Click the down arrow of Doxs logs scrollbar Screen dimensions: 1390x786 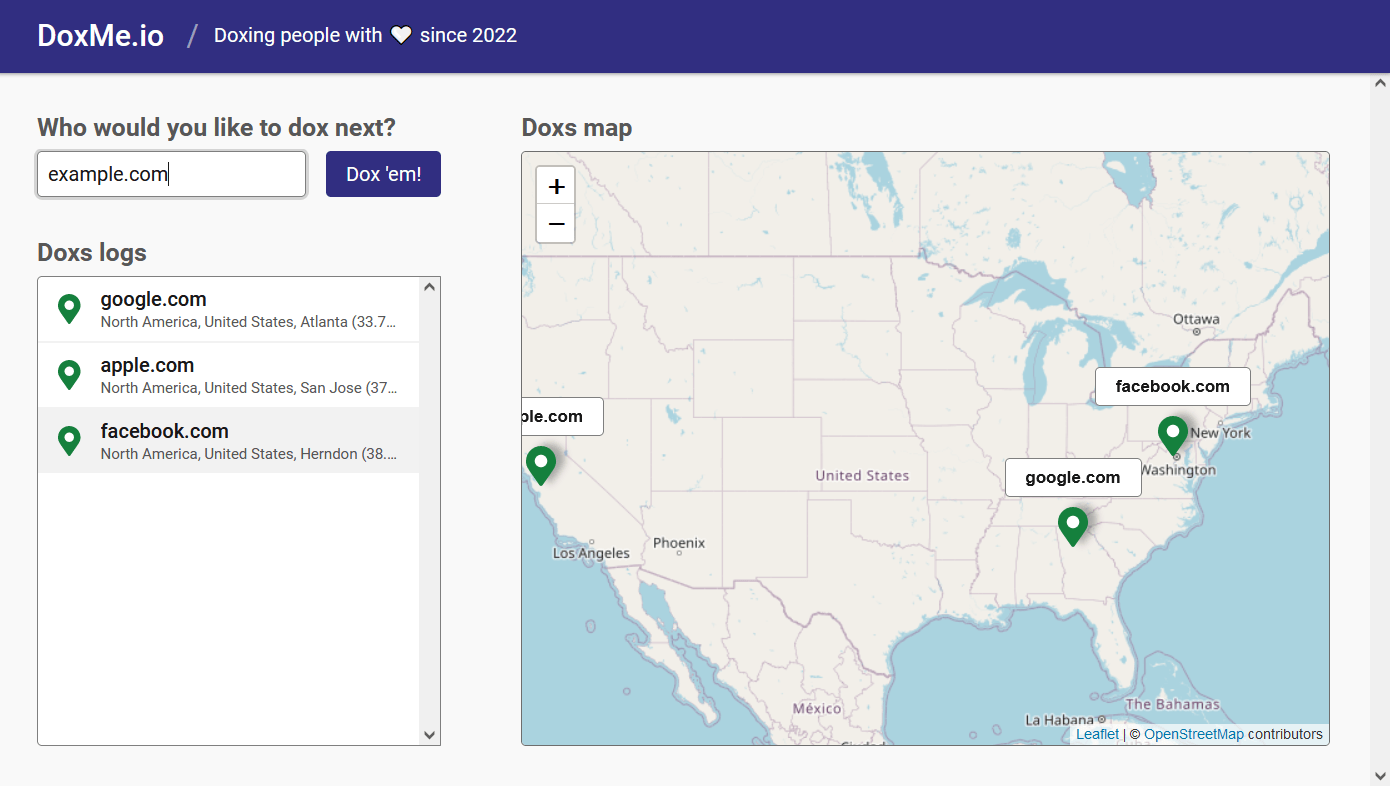(x=430, y=735)
